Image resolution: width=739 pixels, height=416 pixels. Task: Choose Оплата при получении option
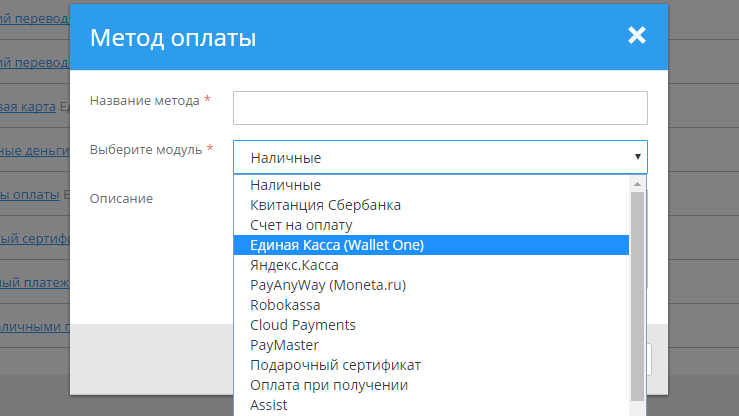coord(329,385)
